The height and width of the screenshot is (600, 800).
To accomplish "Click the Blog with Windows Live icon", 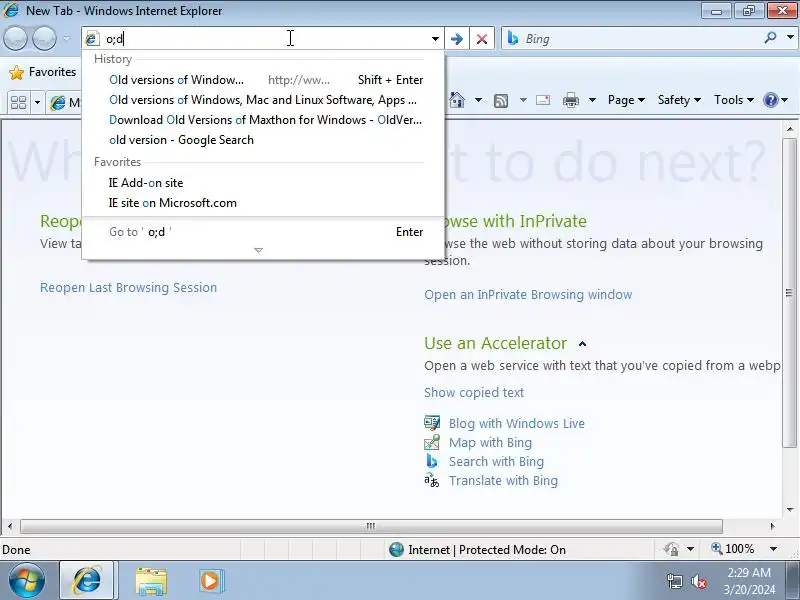I will point(432,423).
